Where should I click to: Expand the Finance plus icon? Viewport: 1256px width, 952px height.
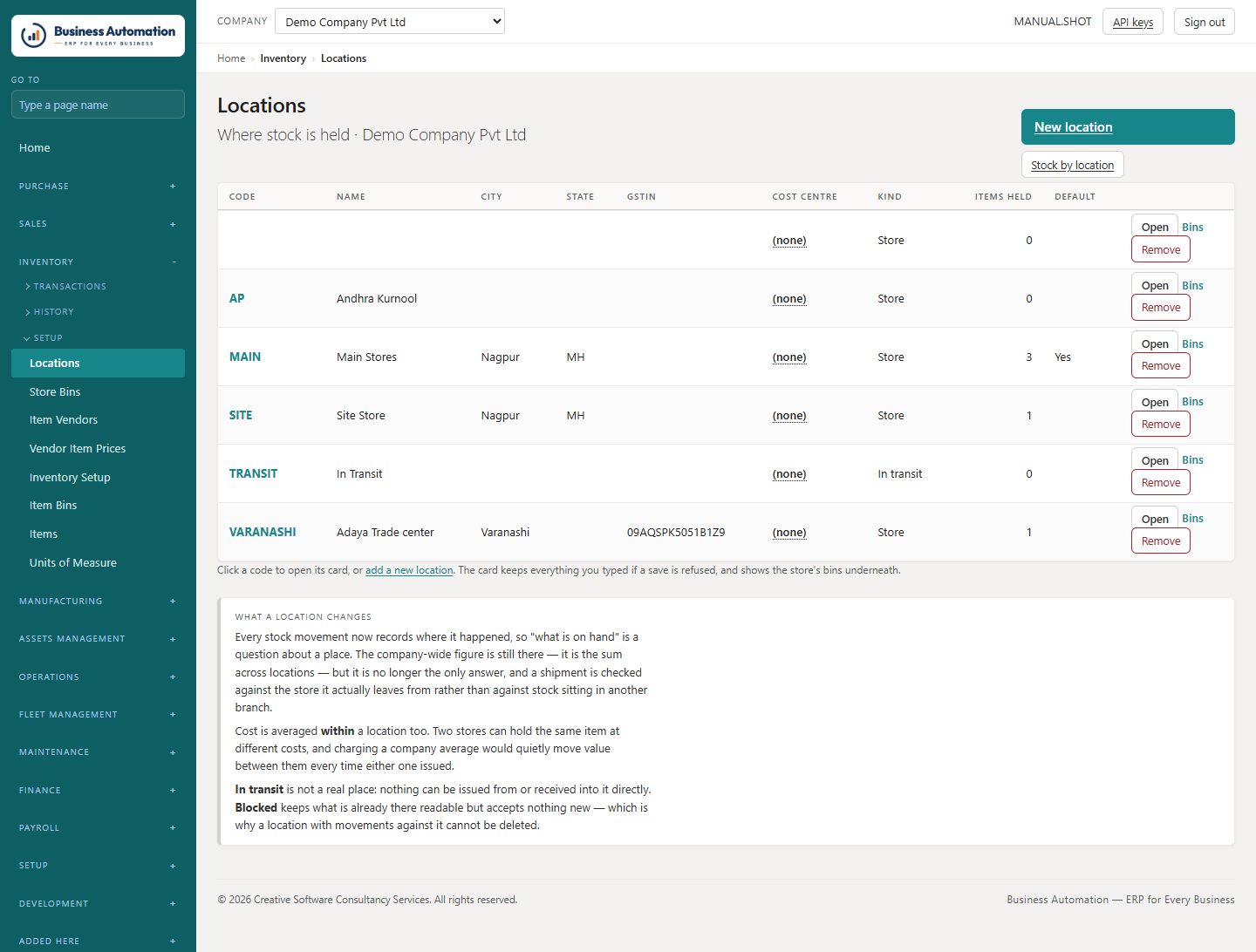(173, 791)
